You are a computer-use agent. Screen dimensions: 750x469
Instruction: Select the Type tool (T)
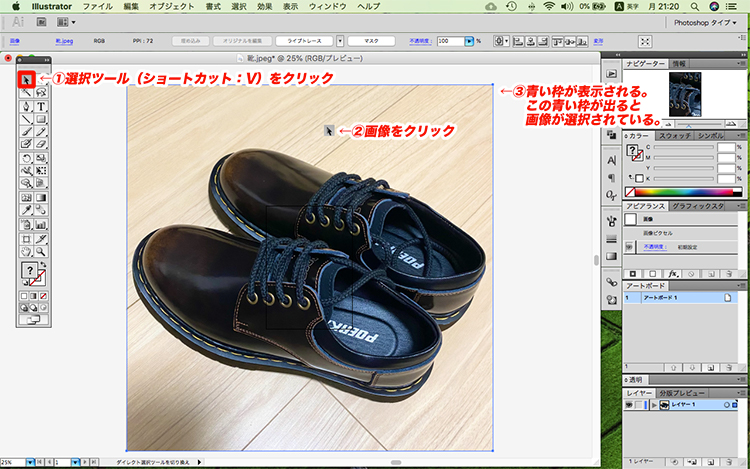pyautogui.click(x=41, y=106)
